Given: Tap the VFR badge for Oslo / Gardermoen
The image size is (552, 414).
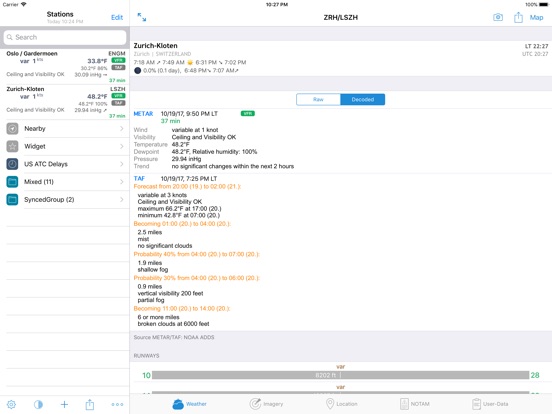Looking at the screenshot, I should pos(118,60).
